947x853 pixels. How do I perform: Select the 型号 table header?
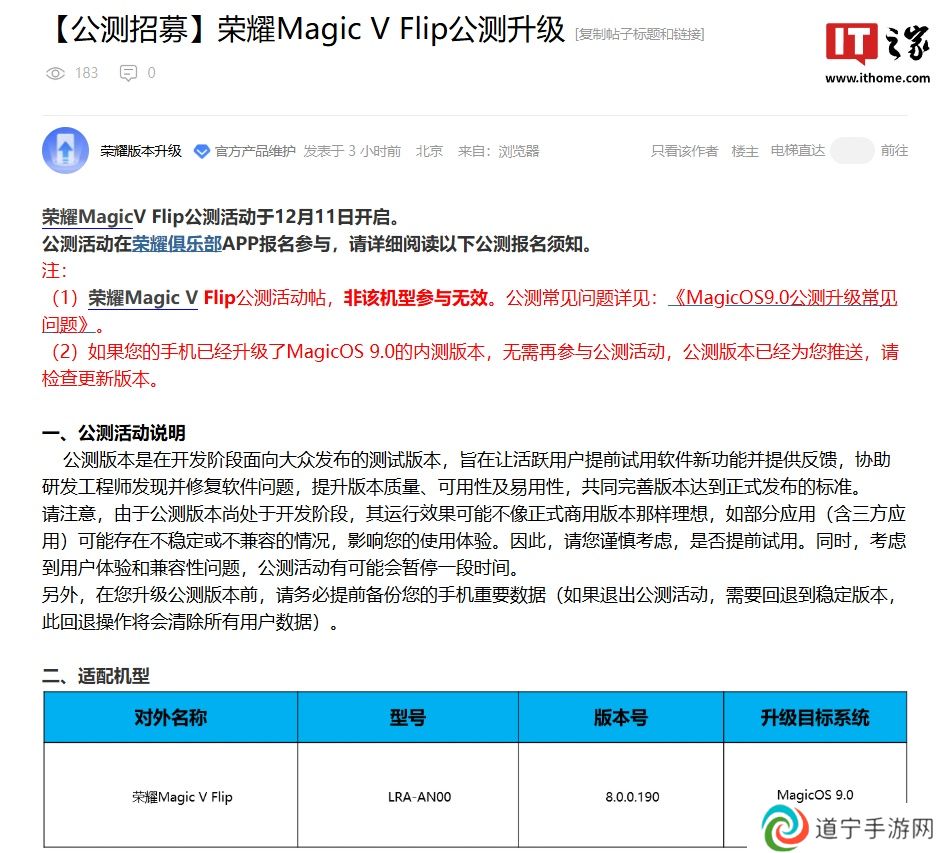point(408,717)
